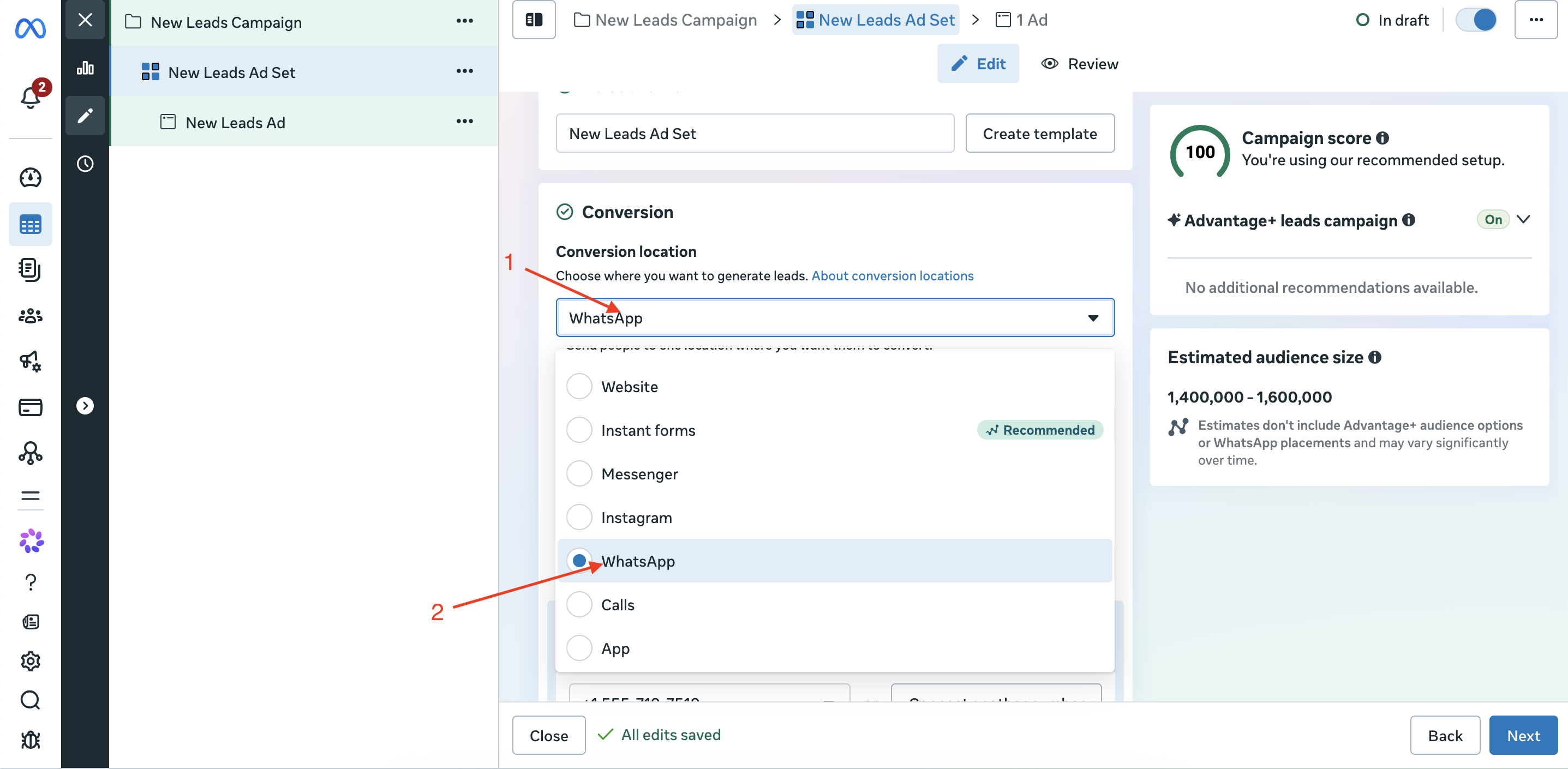This screenshot has width=1568, height=769.
Task: Select the Instant forms radio option
Action: pyautogui.click(x=579, y=430)
